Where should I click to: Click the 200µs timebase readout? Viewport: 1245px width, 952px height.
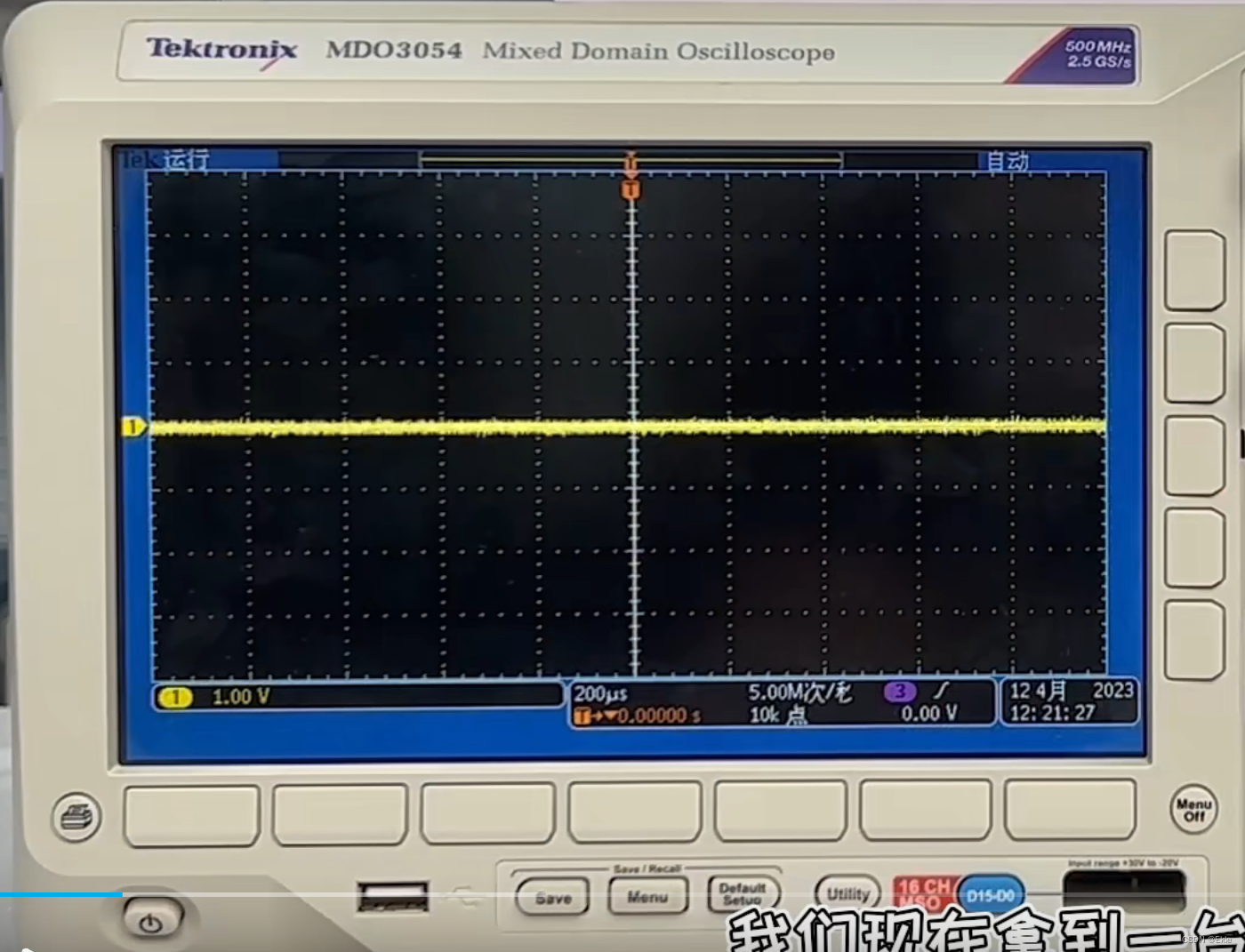point(600,693)
